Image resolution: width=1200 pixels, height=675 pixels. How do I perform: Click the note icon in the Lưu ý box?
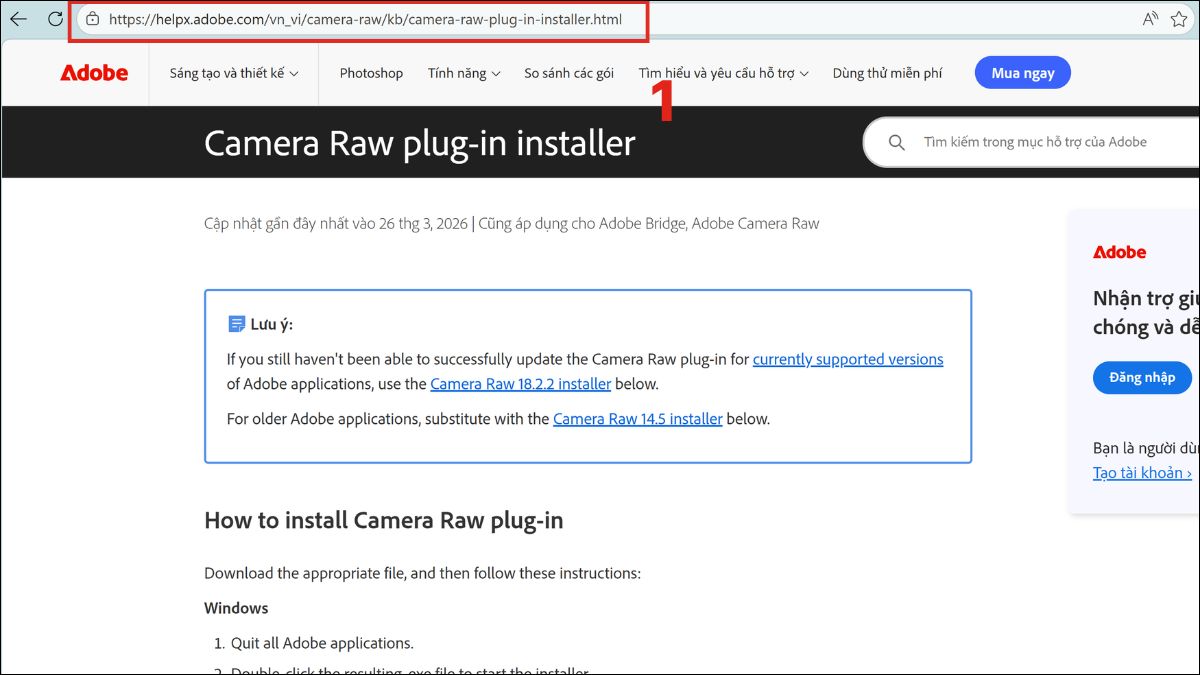pyautogui.click(x=236, y=322)
